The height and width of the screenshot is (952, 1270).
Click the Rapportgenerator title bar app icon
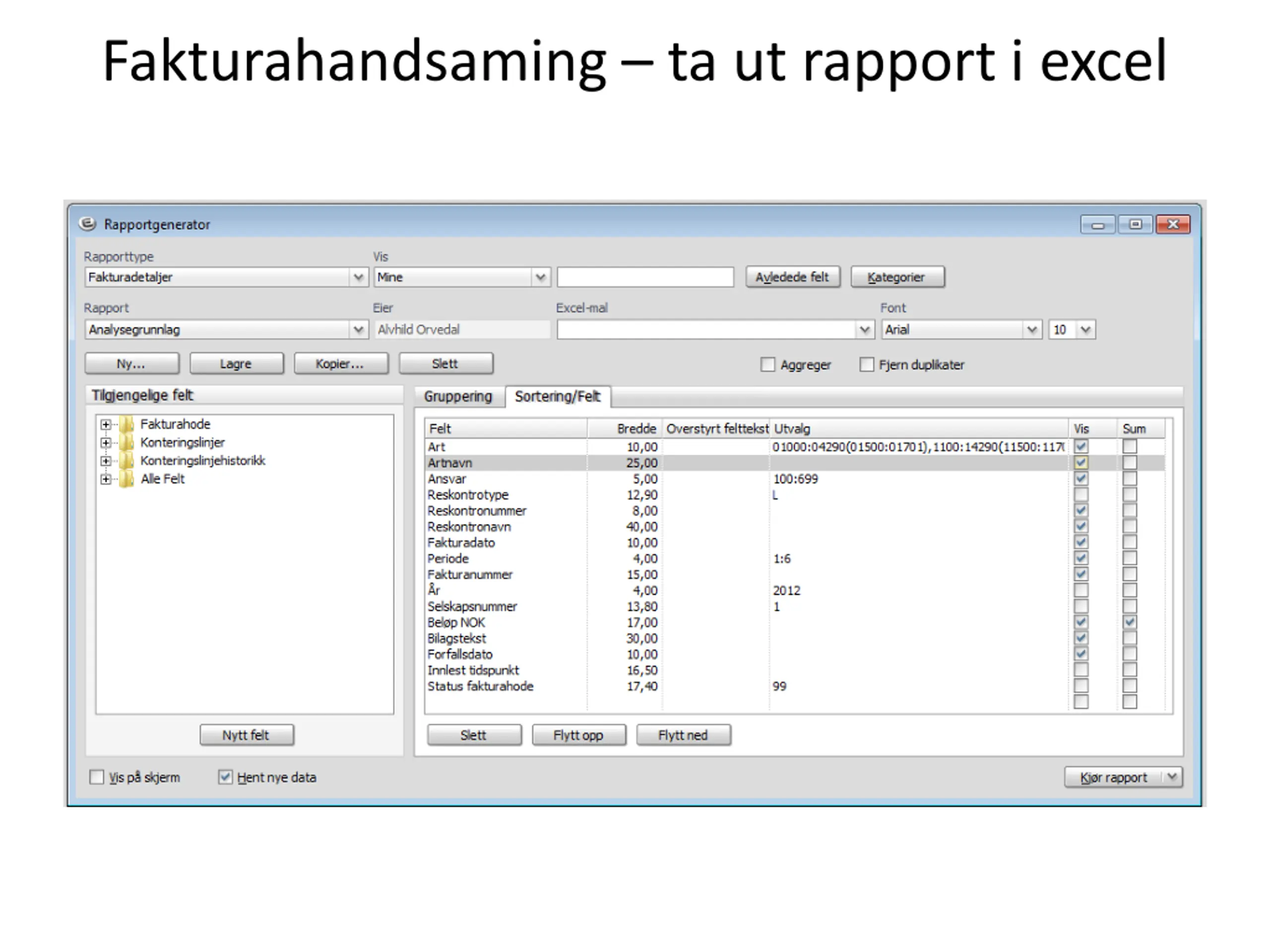[87, 224]
